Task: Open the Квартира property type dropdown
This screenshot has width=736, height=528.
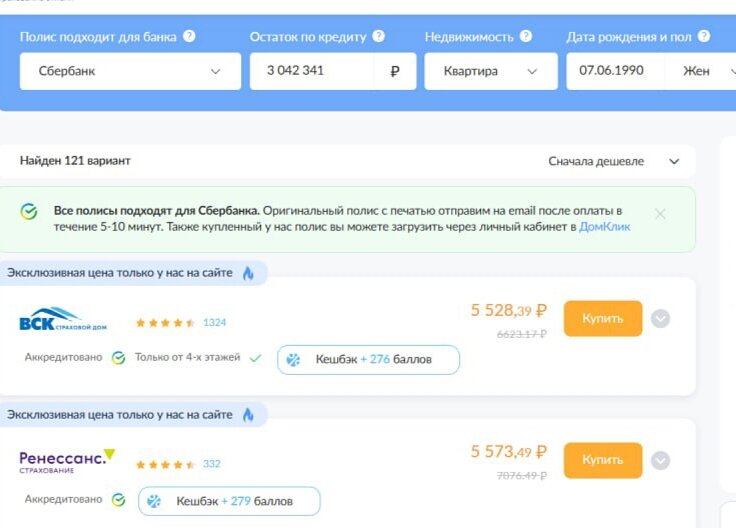Action: pyautogui.click(x=490, y=71)
